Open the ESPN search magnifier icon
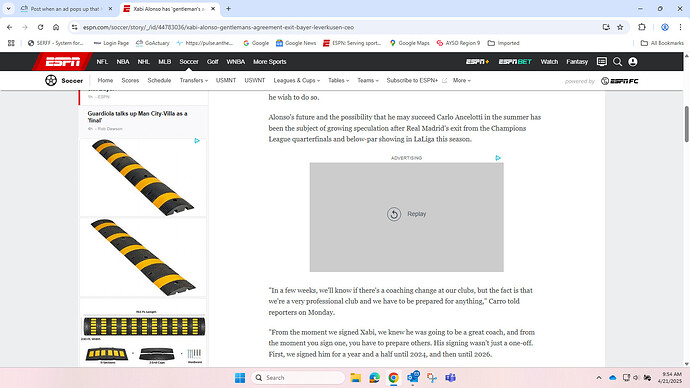Viewport: 690px width, 388px height. click(x=617, y=62)
